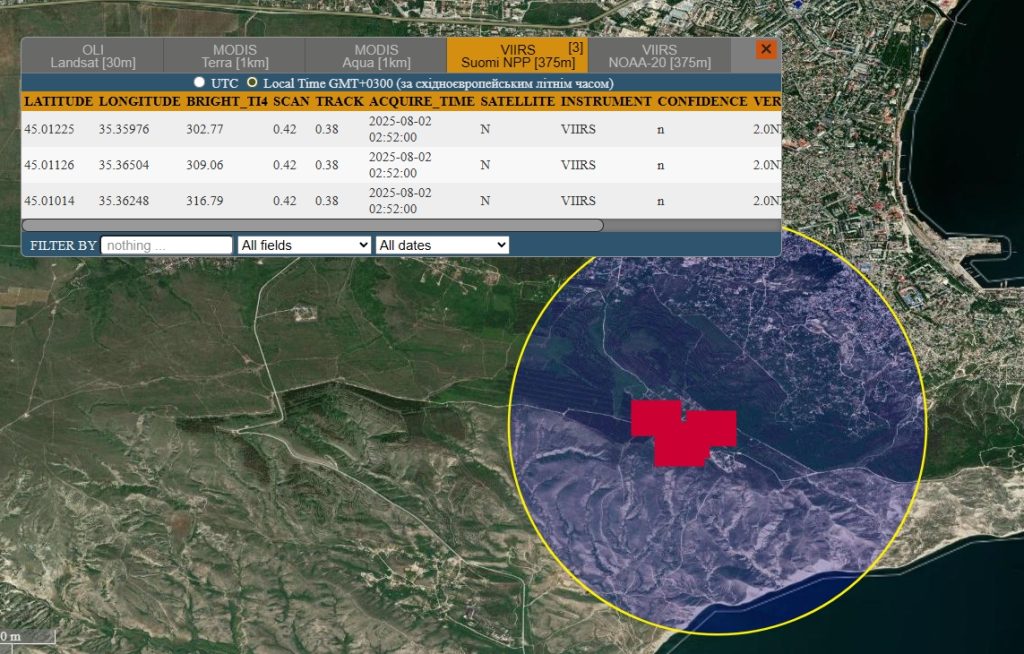Image resolution: width=1024 pixels, height=654 pixels.
Task: Focus the FILTER BY text field
Action: click(167, 245)
